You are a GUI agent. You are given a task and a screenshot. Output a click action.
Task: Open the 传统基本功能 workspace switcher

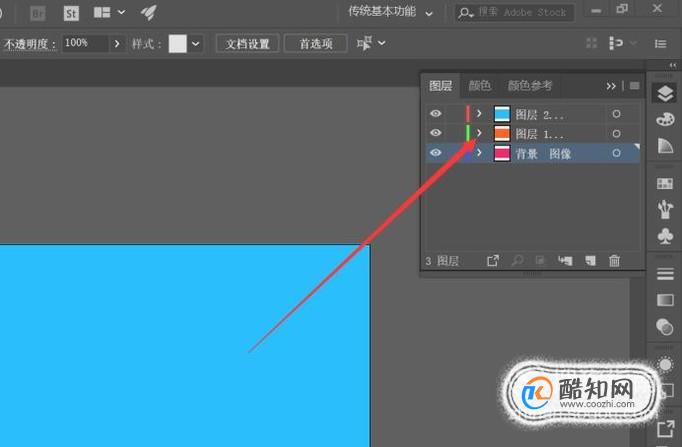point(390,12)
